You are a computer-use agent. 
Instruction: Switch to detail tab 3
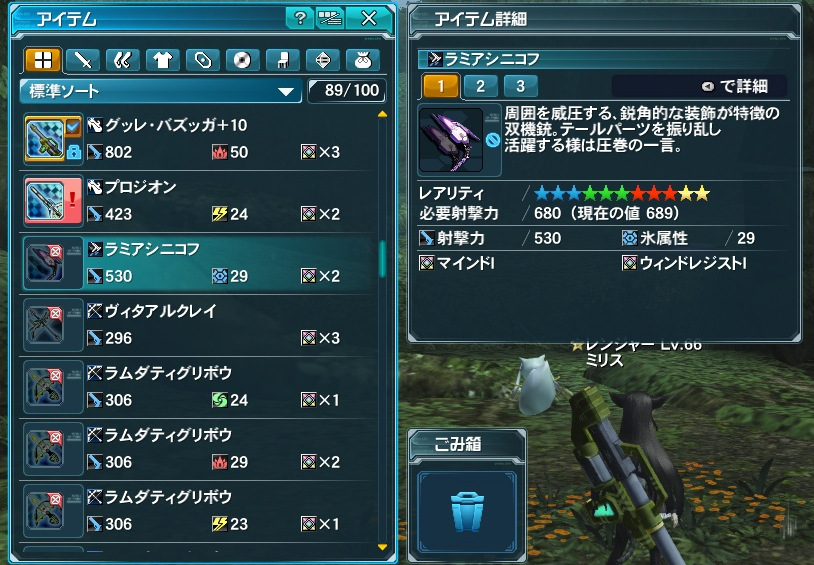click(520, 86)
